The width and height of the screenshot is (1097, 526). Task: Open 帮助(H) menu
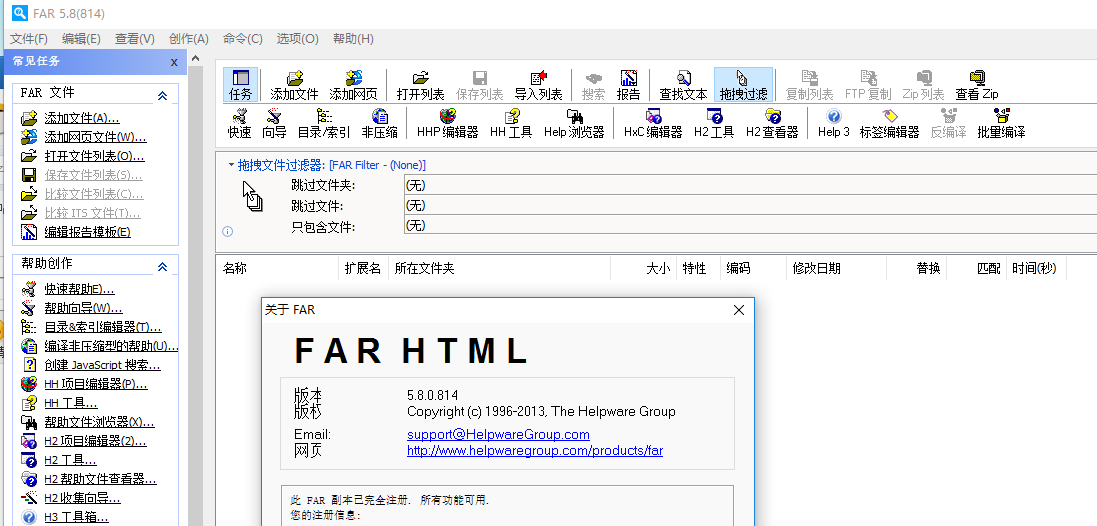click(353, 38)
